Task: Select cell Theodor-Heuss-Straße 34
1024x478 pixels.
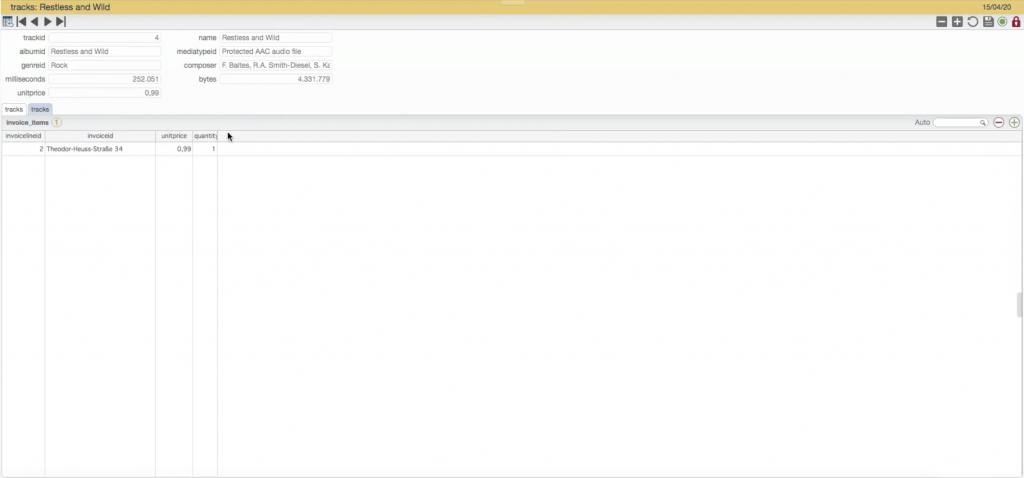Action: pyautogui.click(x=100, y=149)
